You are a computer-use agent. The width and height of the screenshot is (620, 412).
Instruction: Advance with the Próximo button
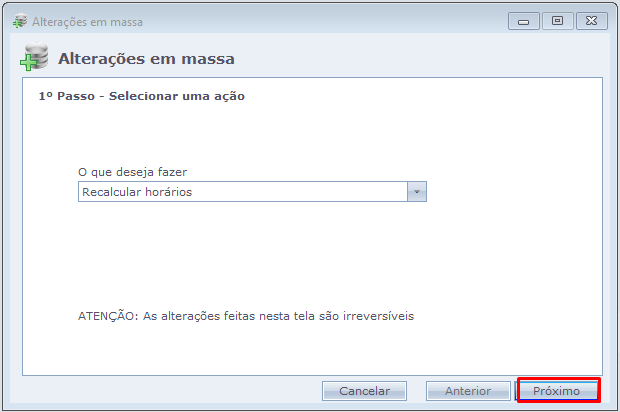tap(557, 391)
